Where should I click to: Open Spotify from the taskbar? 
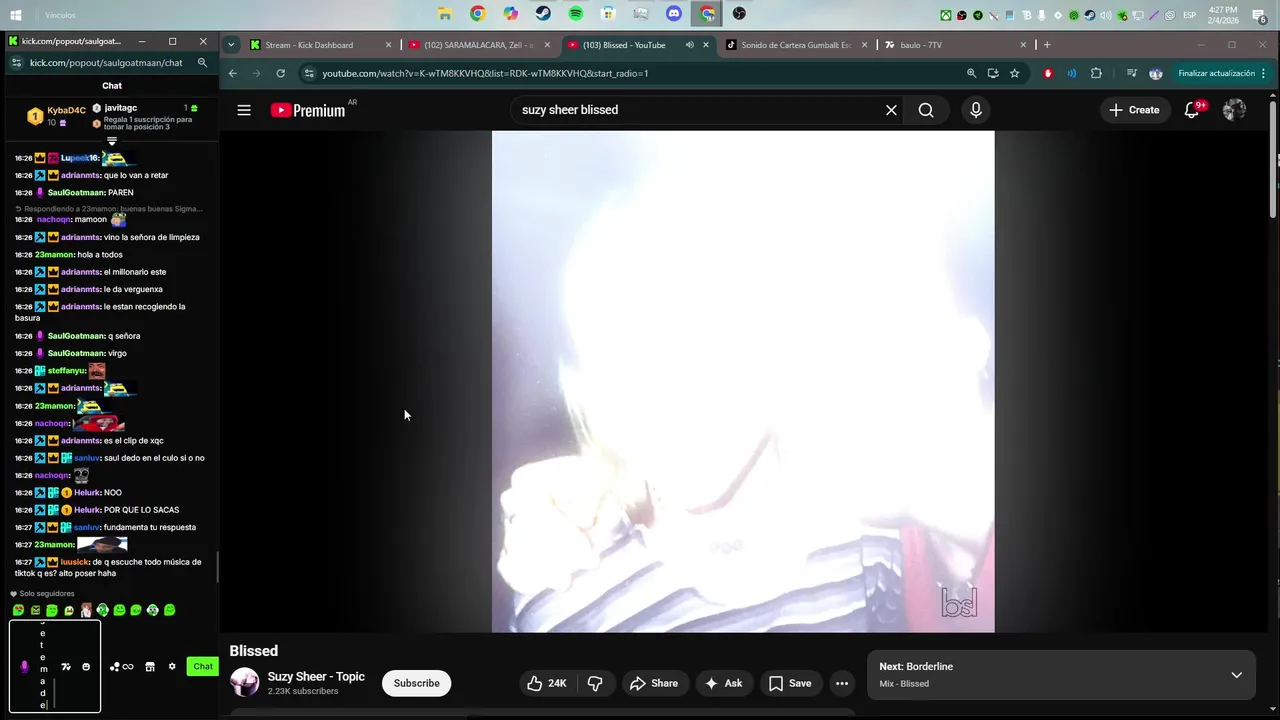(x=576, y=14)
